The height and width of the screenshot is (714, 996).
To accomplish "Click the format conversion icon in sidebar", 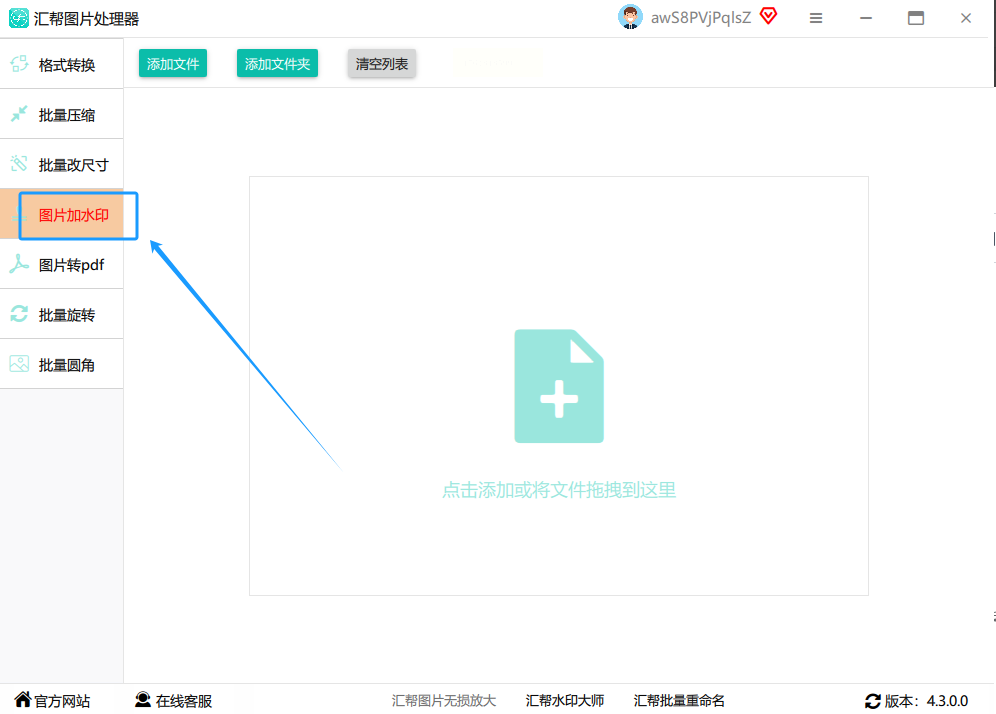I will [19, 64].
